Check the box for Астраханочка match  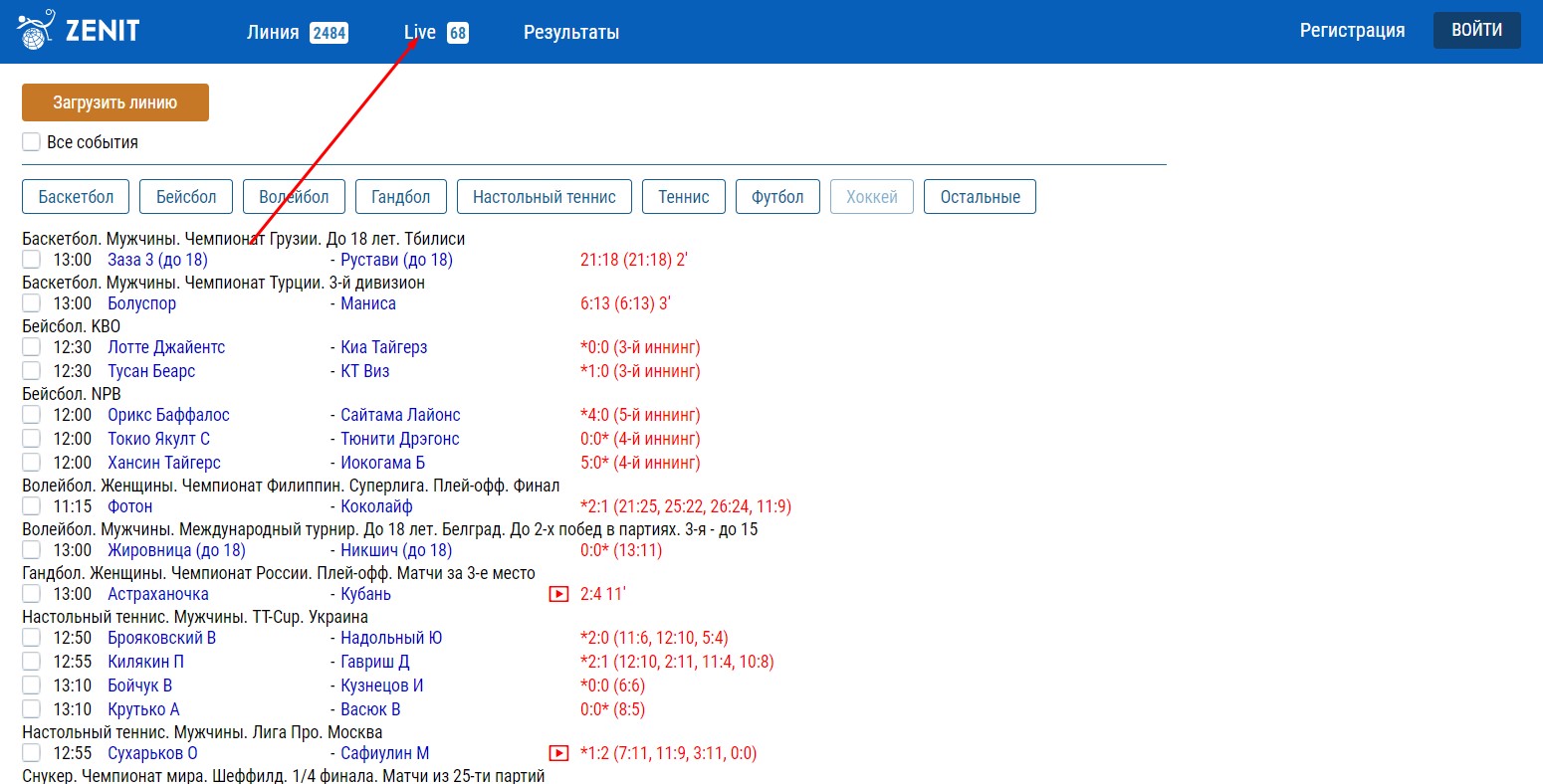(32, 594)
